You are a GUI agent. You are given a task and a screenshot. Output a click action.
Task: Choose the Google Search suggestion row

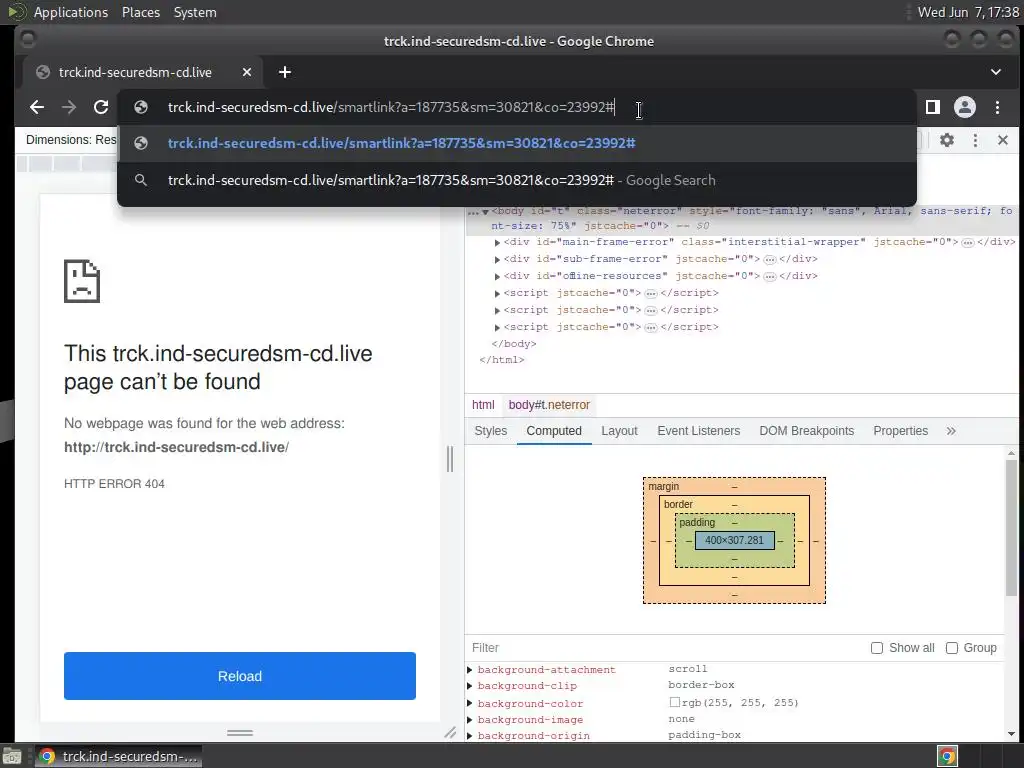pyautogui.click(x=517, y=180)
